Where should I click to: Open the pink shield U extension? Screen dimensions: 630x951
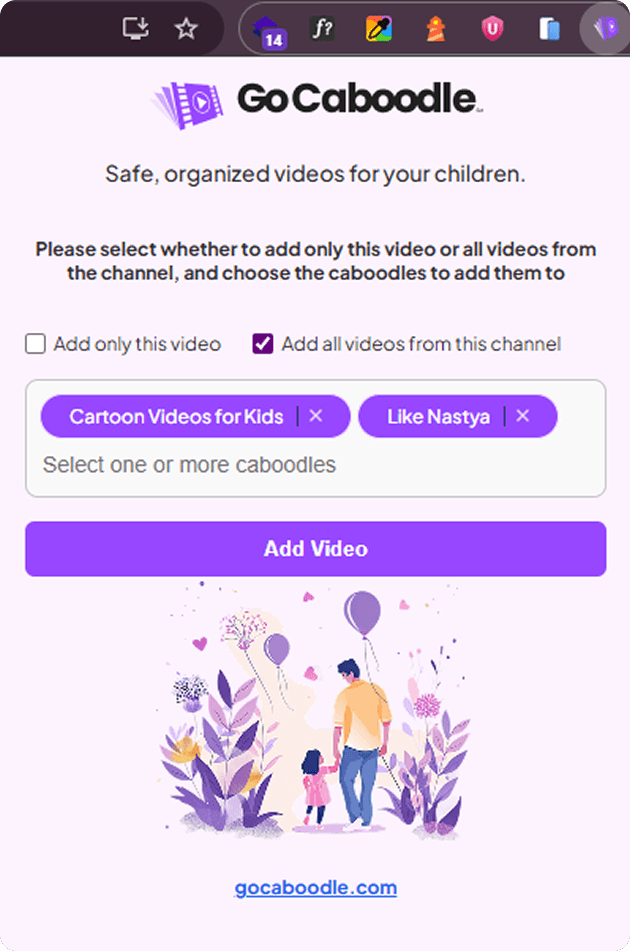(492, 28)
